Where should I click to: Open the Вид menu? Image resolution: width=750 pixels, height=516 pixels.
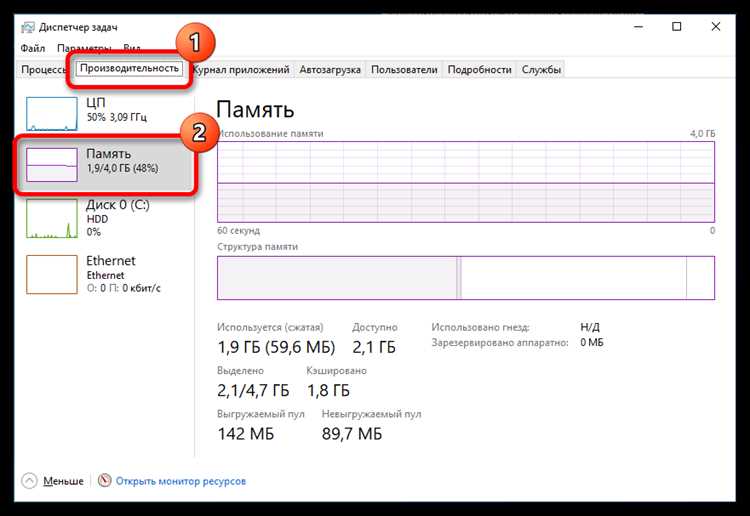pyautogui.click(x=132, y=48)
